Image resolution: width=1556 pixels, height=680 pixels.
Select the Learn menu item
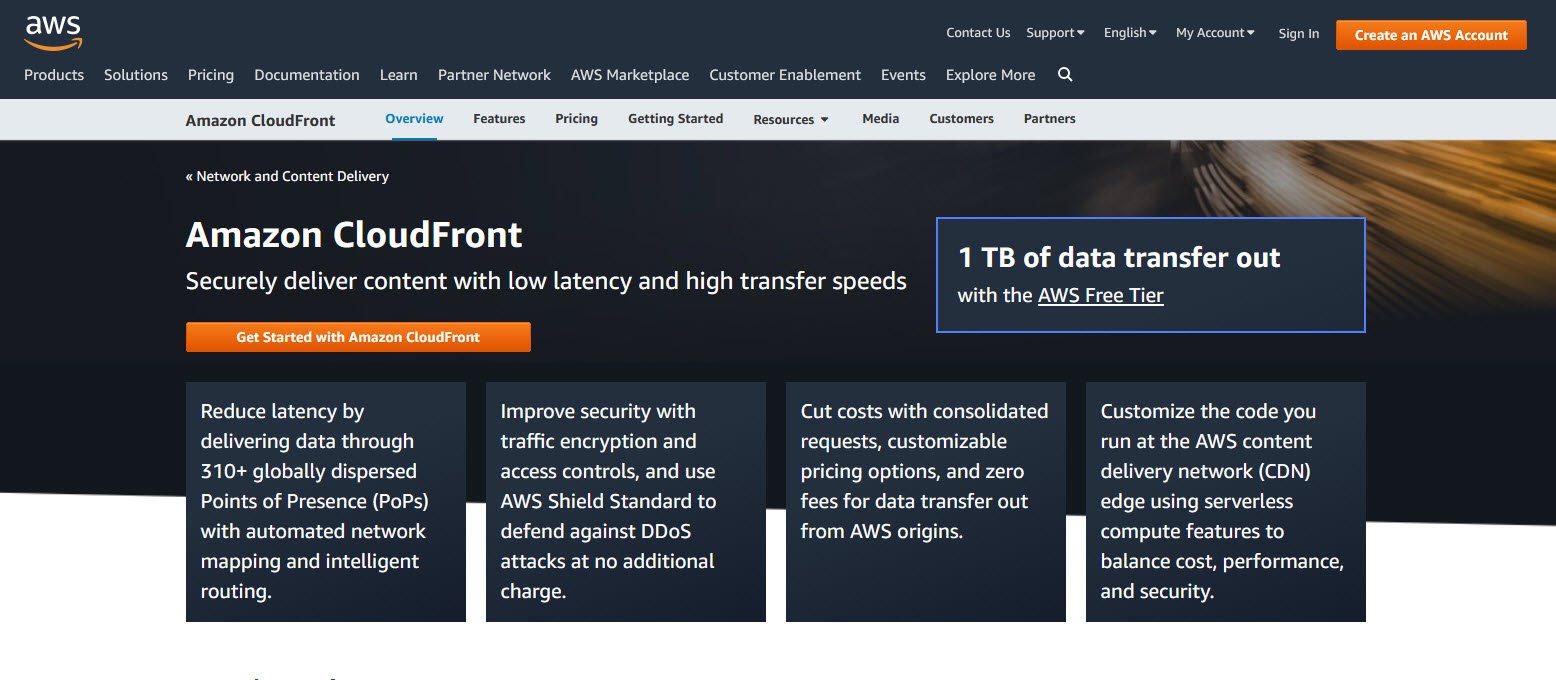point(399,75)
